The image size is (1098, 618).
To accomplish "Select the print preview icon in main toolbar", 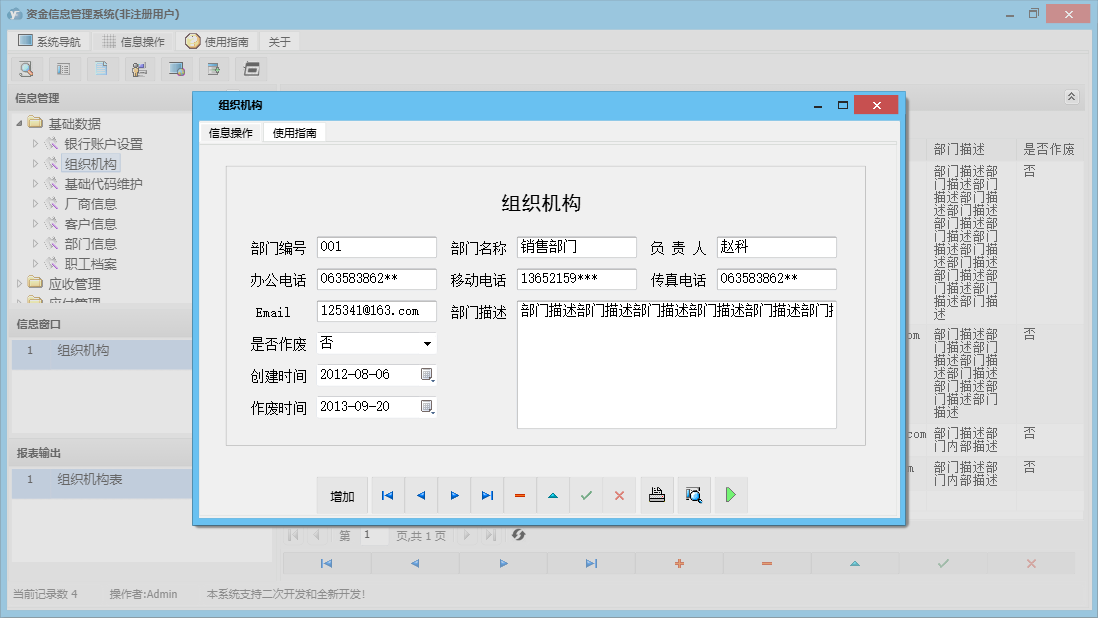I will pos(27,68).
